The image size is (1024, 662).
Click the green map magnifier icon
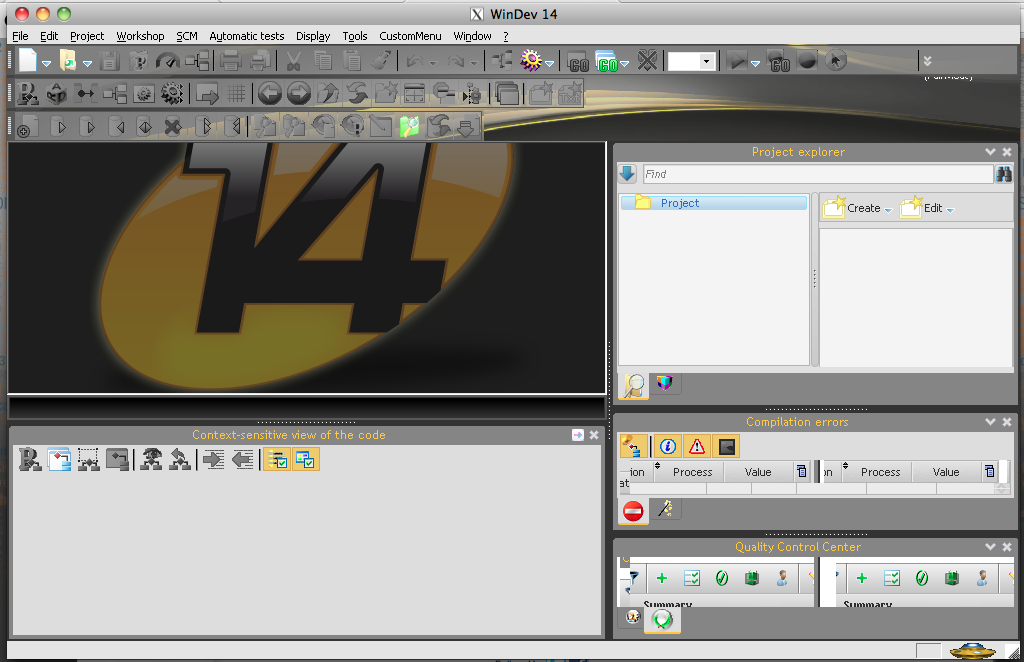[x=409, y=126]
